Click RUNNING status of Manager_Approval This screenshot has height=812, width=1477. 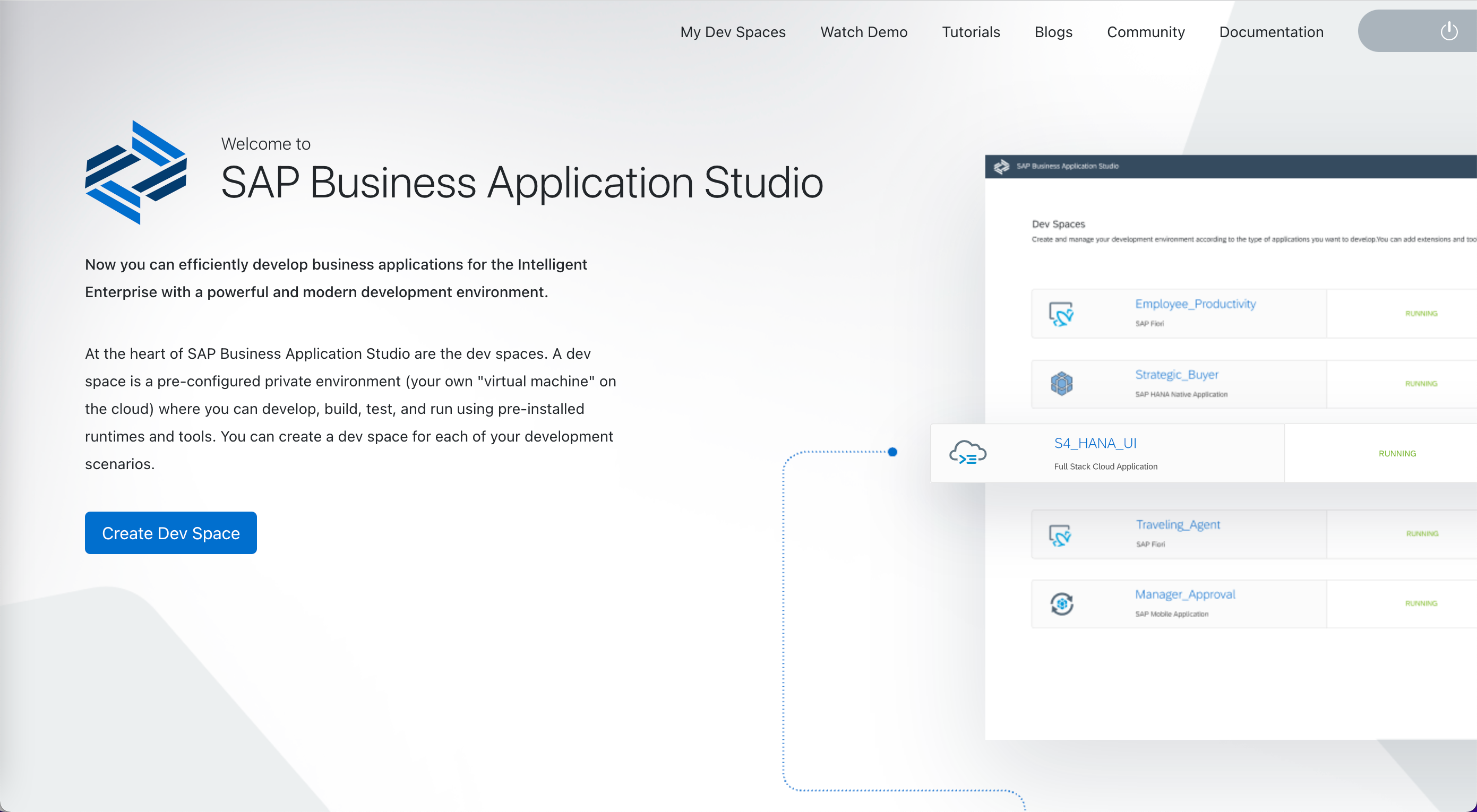(x=1421, y=603)
